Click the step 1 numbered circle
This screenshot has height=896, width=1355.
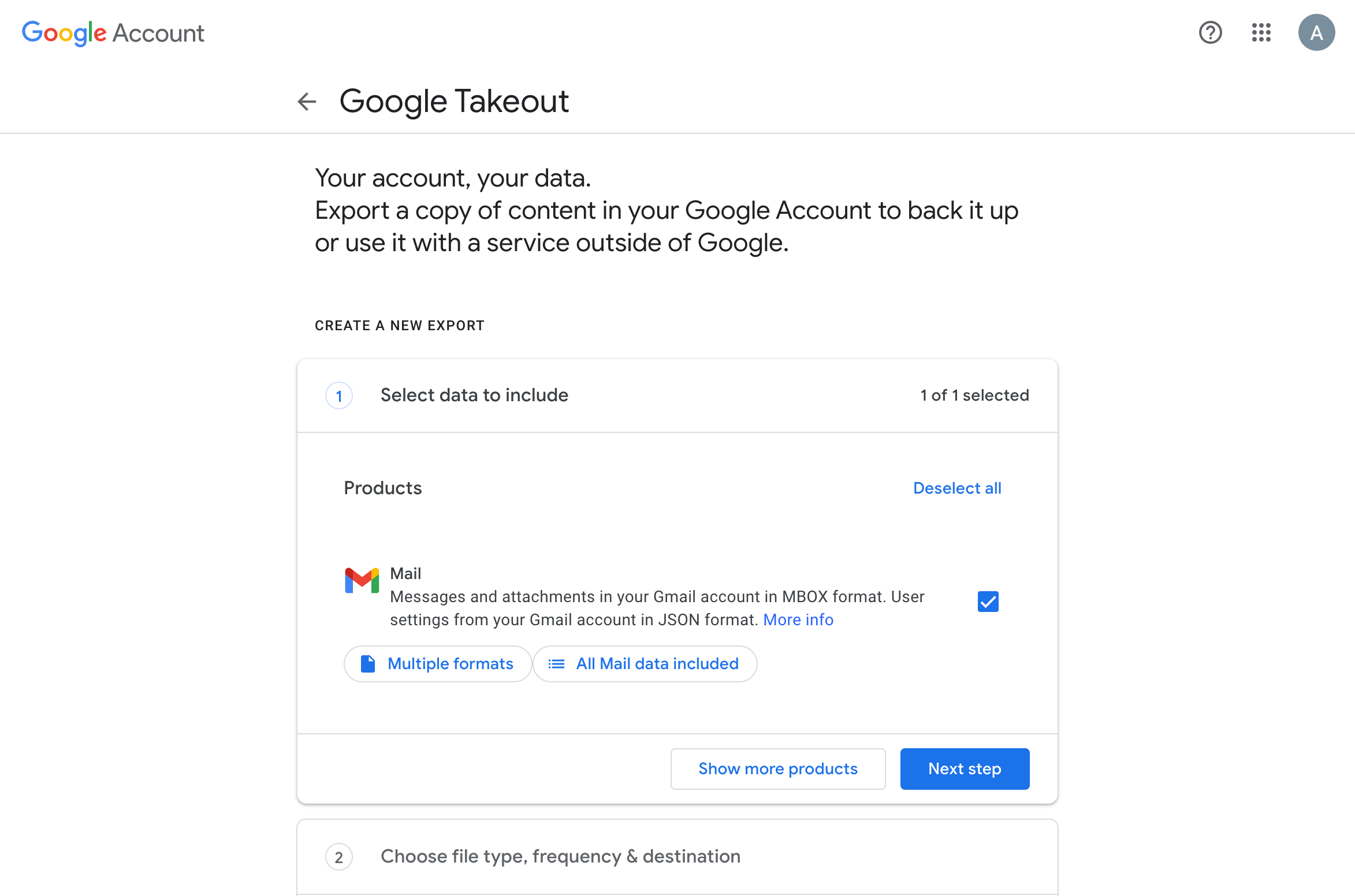pyautogui.click(x=339, y=395)
